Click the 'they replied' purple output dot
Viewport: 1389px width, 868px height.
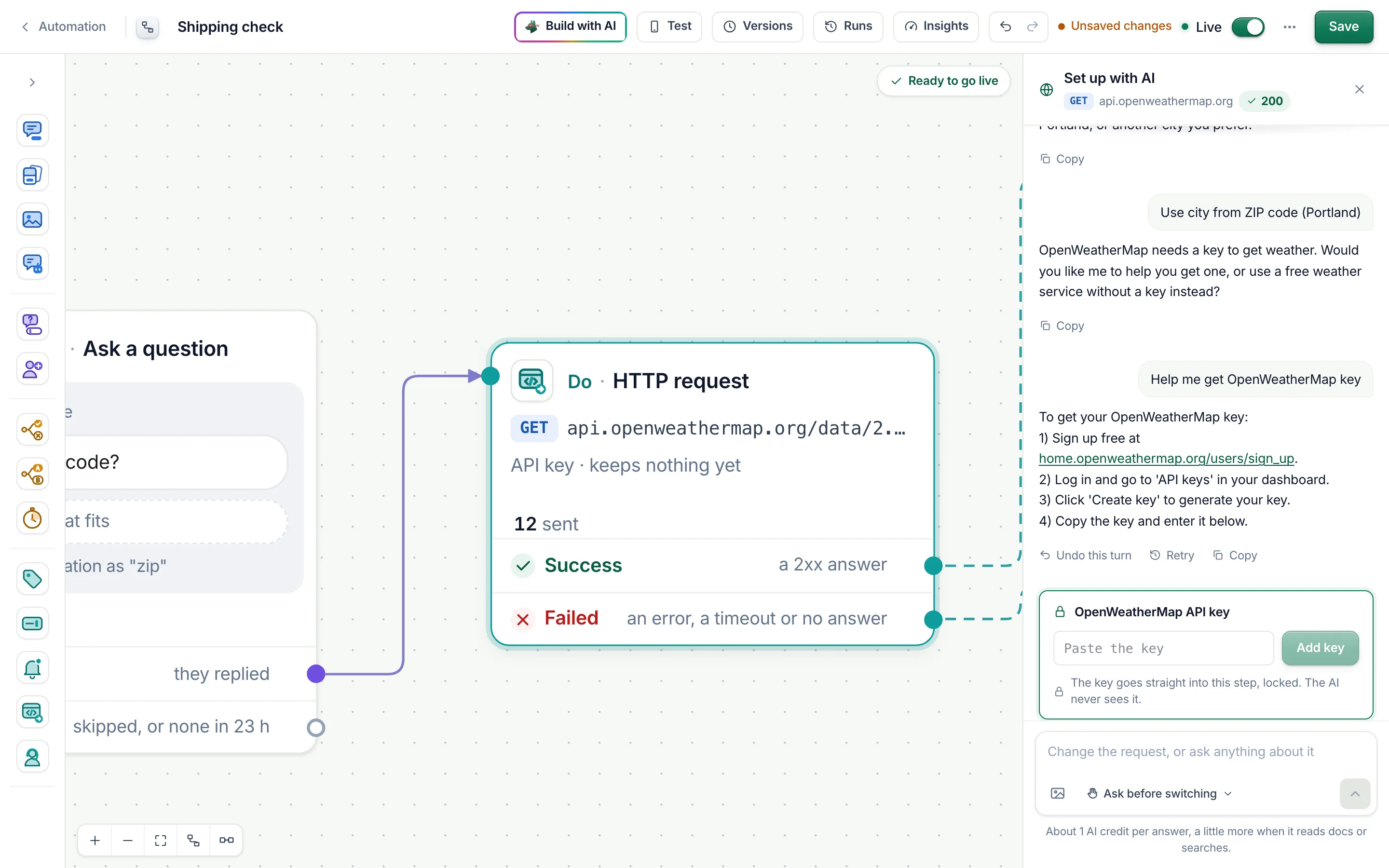316,673
